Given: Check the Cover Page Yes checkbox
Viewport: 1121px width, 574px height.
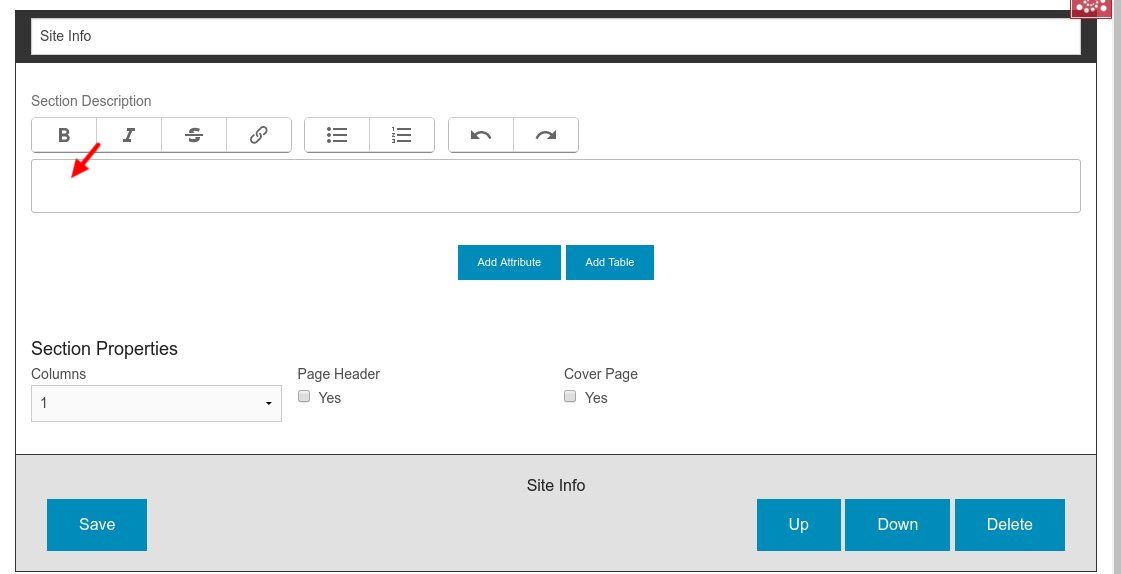Looking at the screenshot, I should coord(570,397).
